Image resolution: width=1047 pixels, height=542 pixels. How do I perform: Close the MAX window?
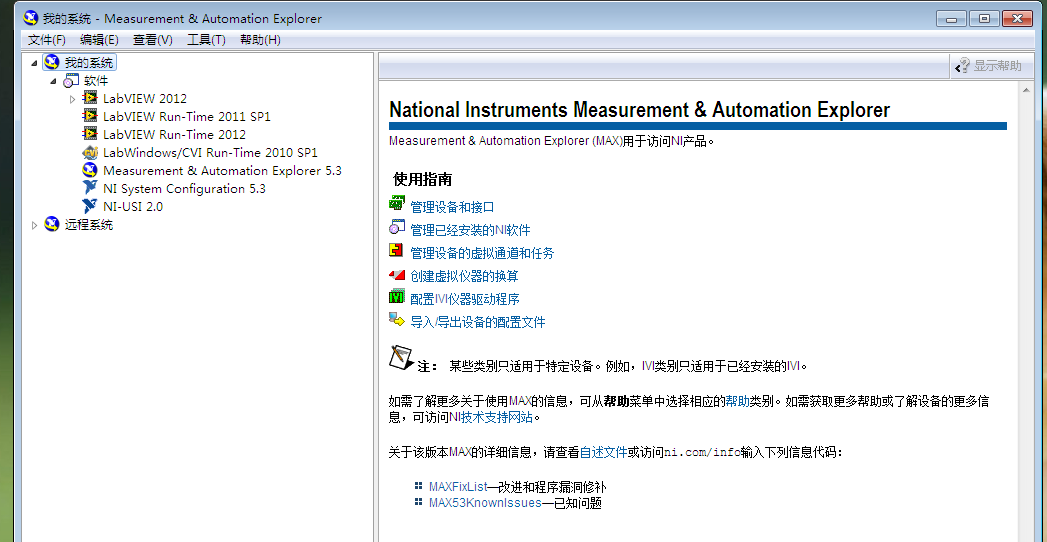(1017, 19)
